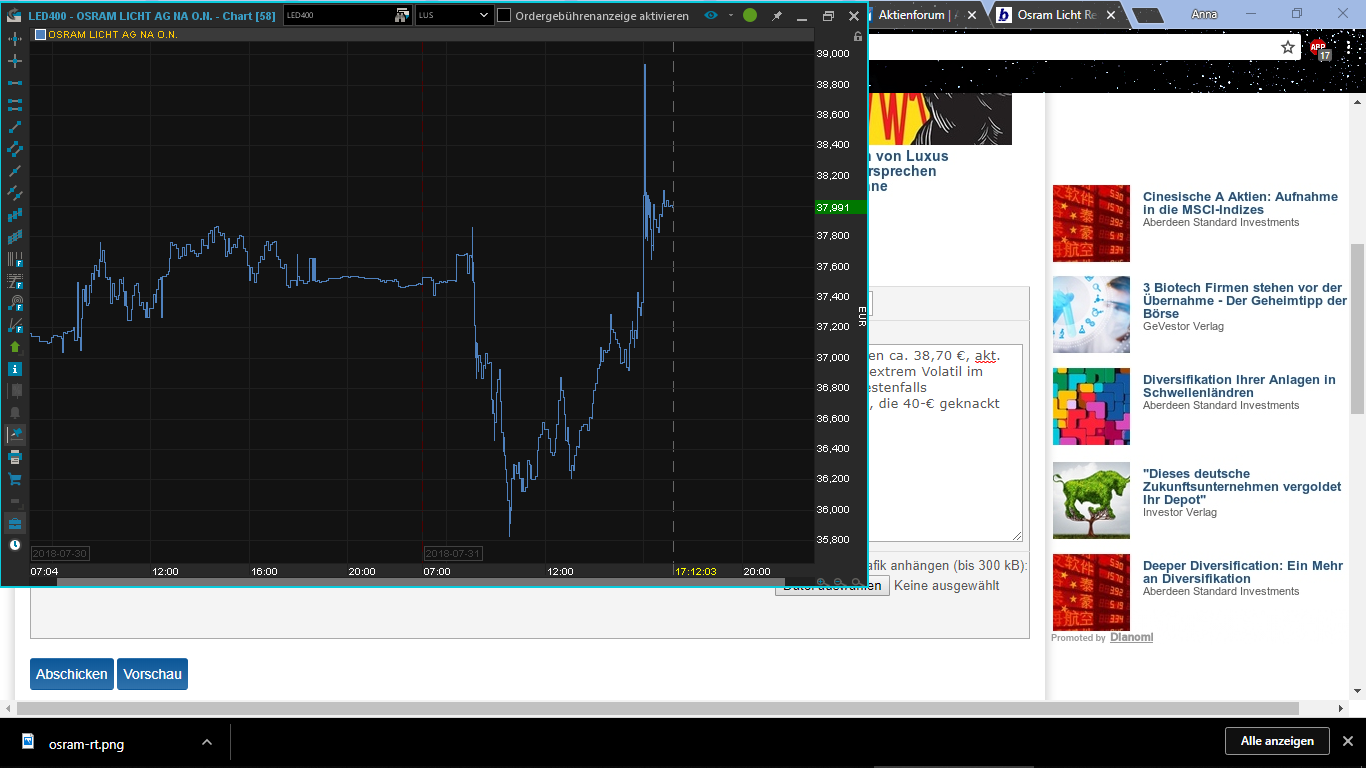Click the OSRAM LICHT legend color square
The image size is (1366, 768).
[x=40, y=34]
